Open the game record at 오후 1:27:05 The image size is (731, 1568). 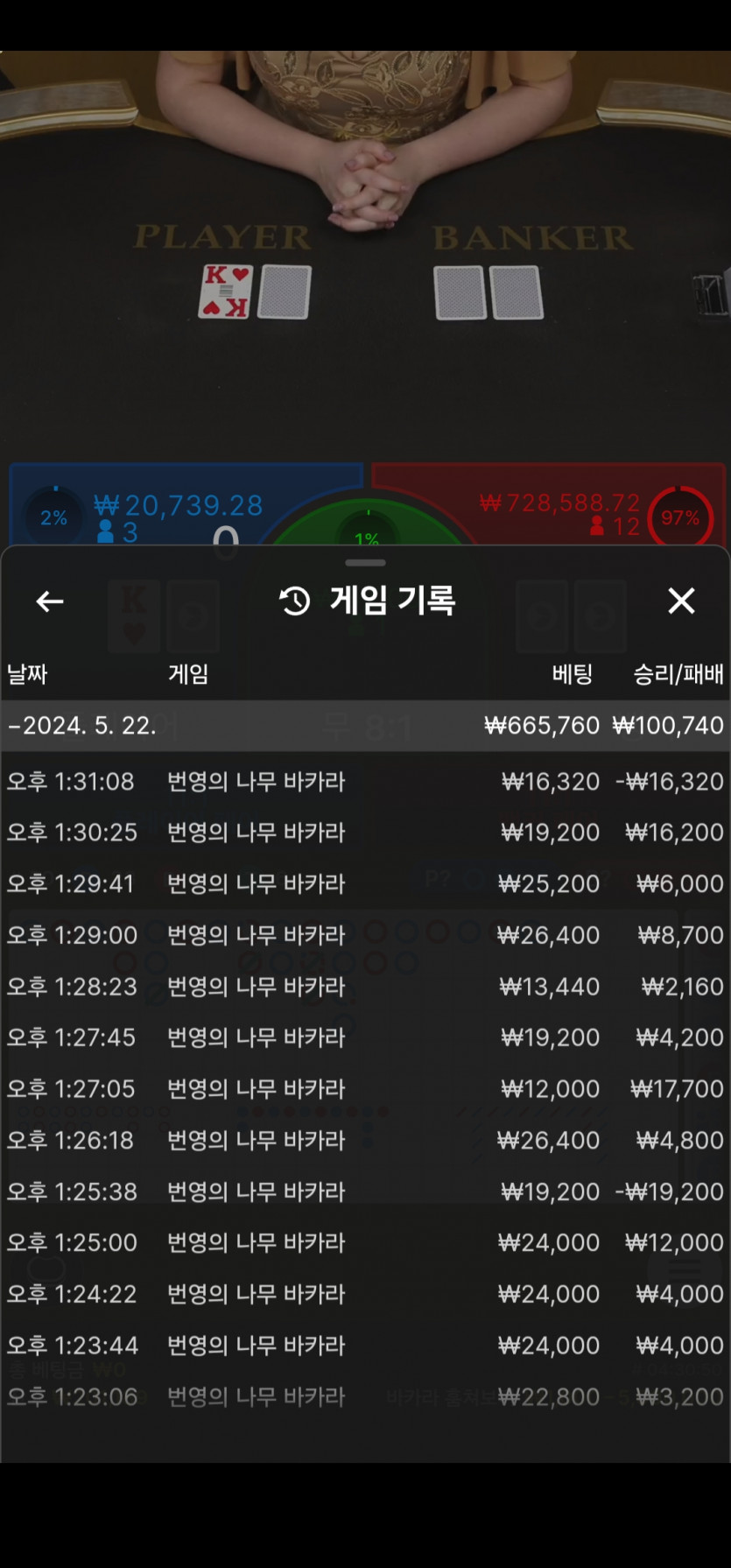click(365, 1089)
